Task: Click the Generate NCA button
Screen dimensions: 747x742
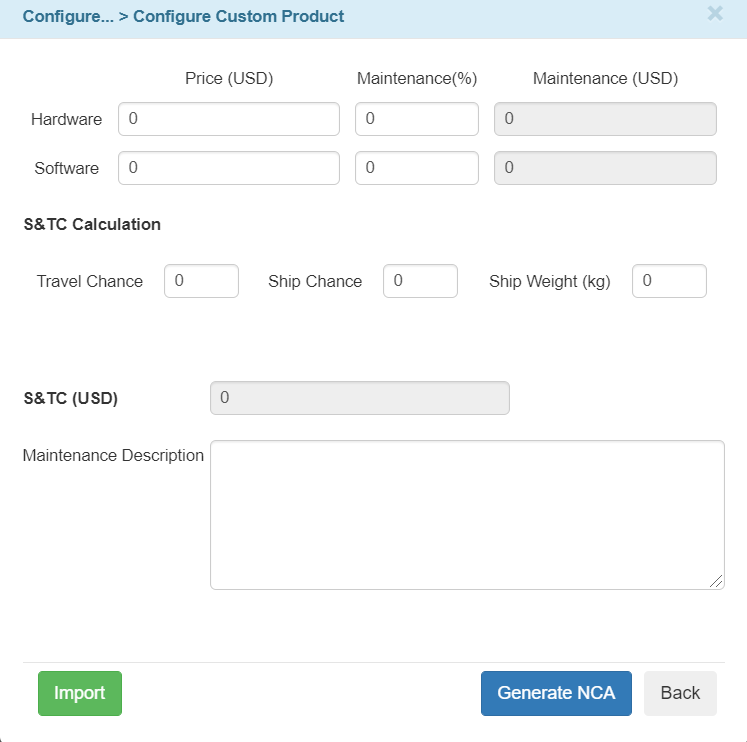Action: click(556, 693)
